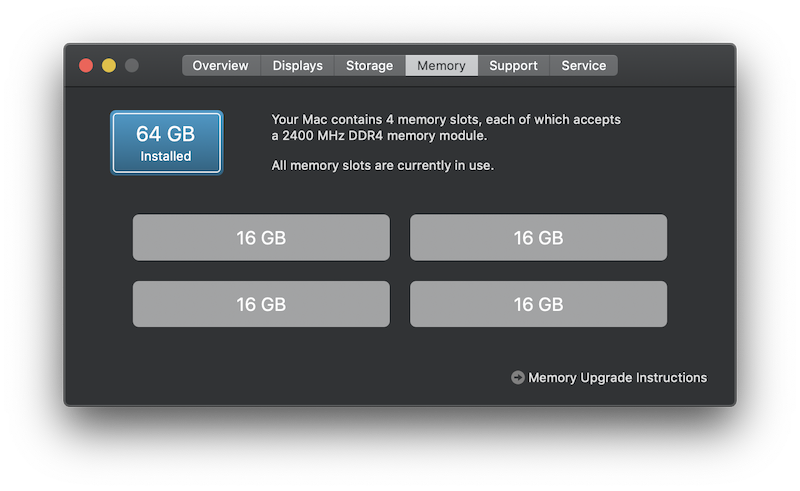The height and width of the screenshot is (491, 800).
Task: Click the 'Your Mac contains 4 memory slots' line
Action: pyautogui.click(x=446, y=119)
